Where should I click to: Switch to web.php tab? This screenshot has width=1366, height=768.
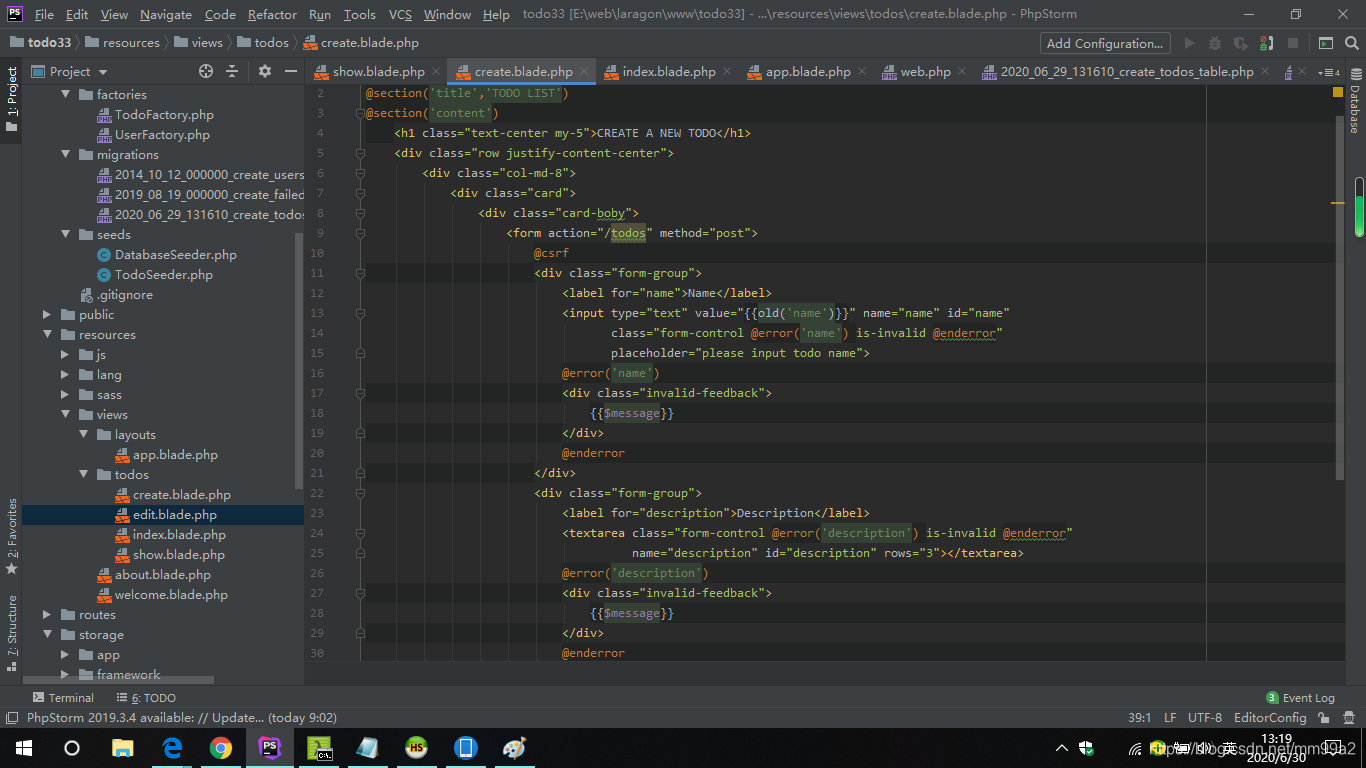tap(924, 71)
